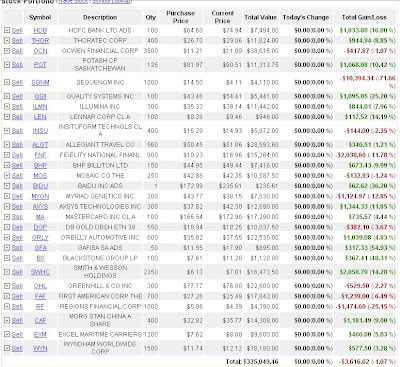Expand the POT row plus box
Image resolution: width=400 pixels, height=367 pixels.
[7, 65]
